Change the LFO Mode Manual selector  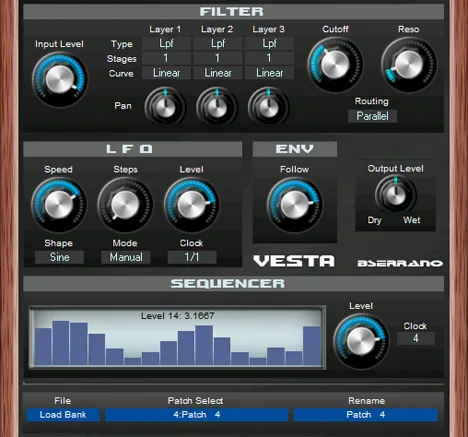pyautogui.click(x=126, y=257)
